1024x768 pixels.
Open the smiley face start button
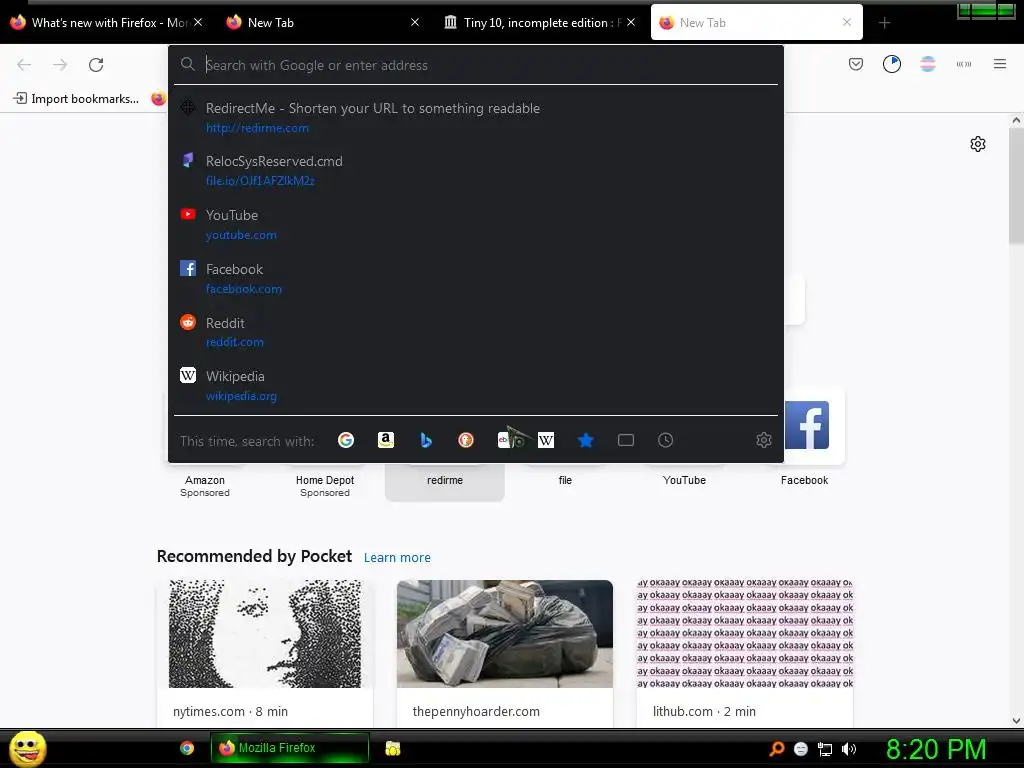(x=27, y=748)
